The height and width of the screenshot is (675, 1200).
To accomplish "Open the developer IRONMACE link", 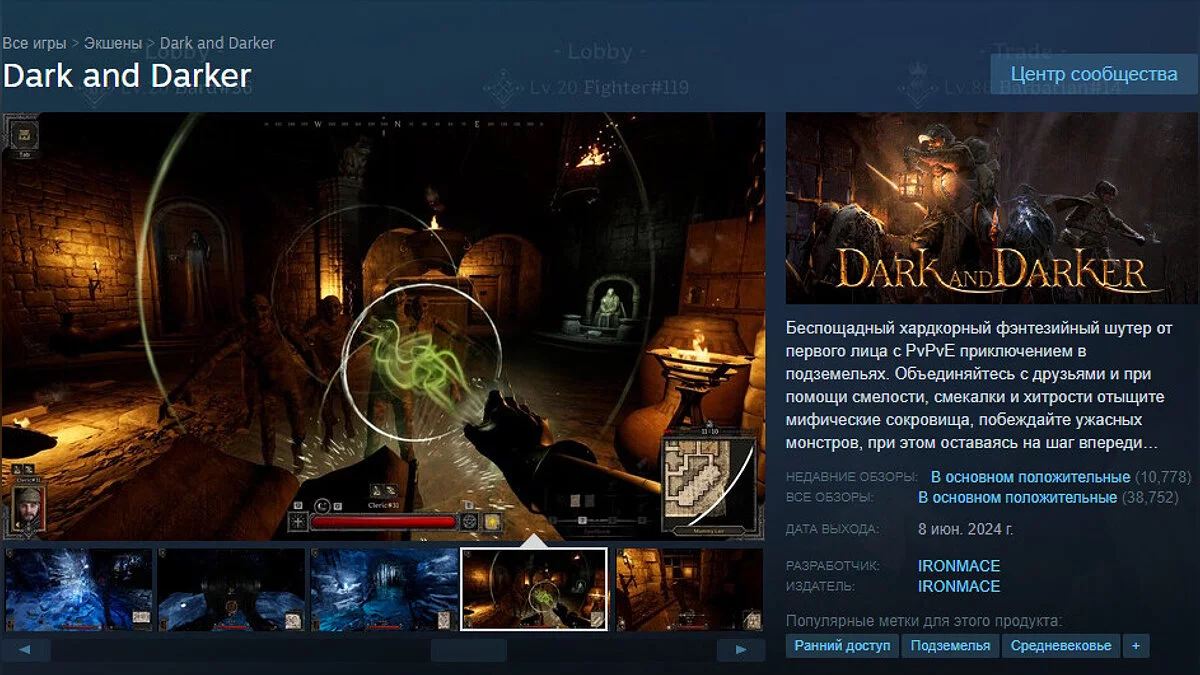I will (x=958, y=566).
